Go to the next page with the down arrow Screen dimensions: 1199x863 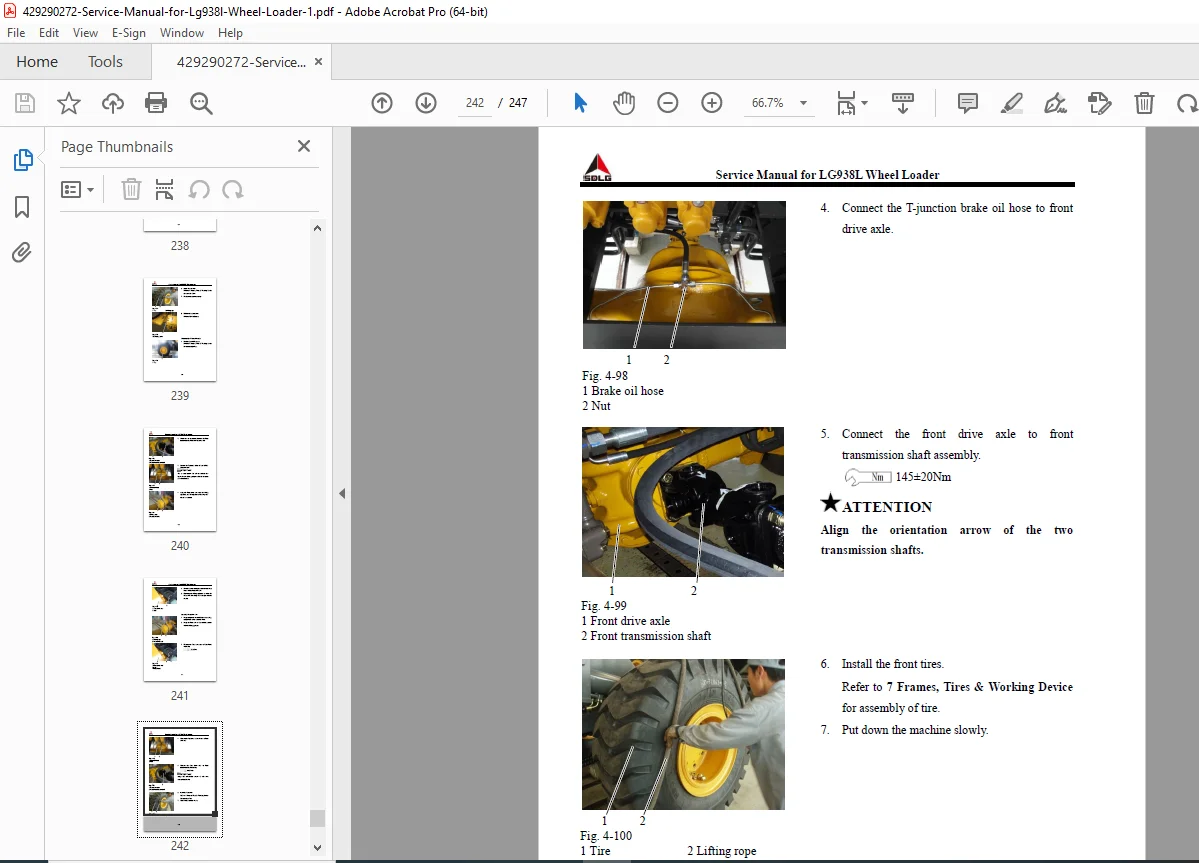point(426,102)
